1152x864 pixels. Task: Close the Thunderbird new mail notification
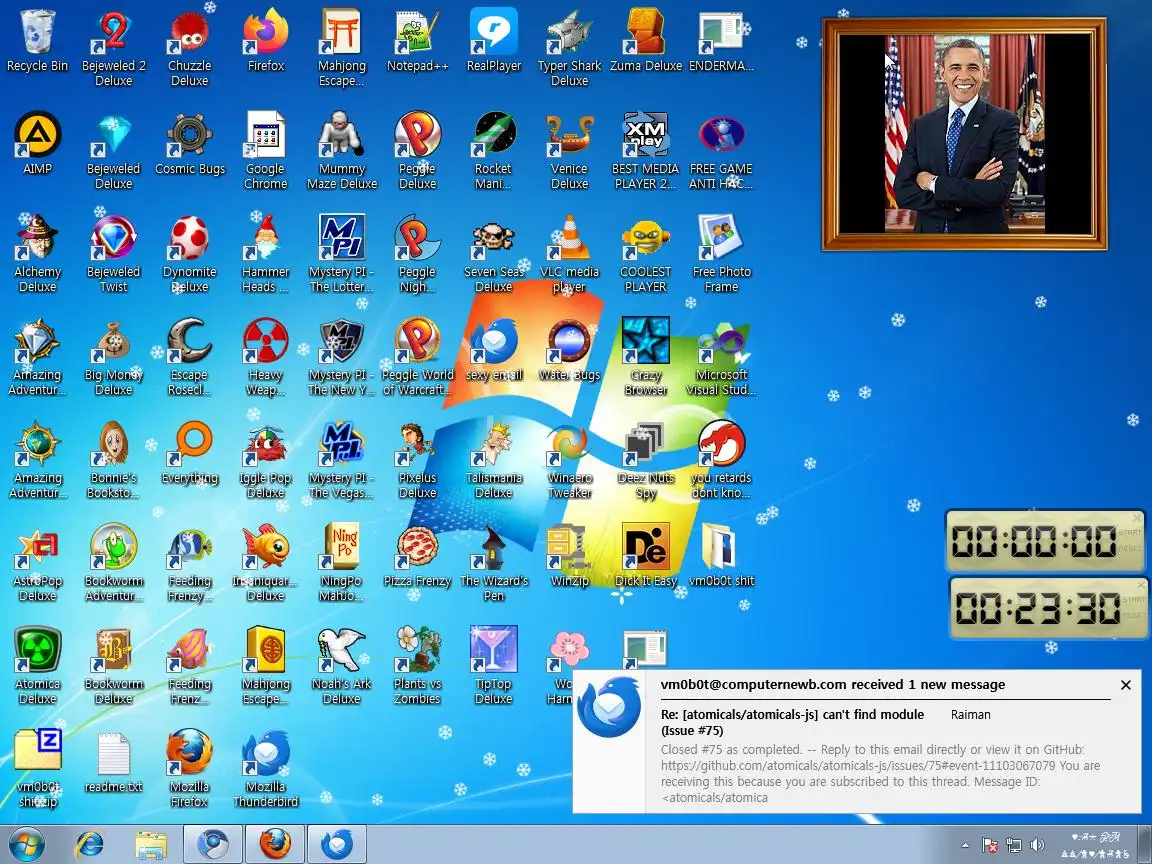pyautogui.click(x=1126, y=685)
